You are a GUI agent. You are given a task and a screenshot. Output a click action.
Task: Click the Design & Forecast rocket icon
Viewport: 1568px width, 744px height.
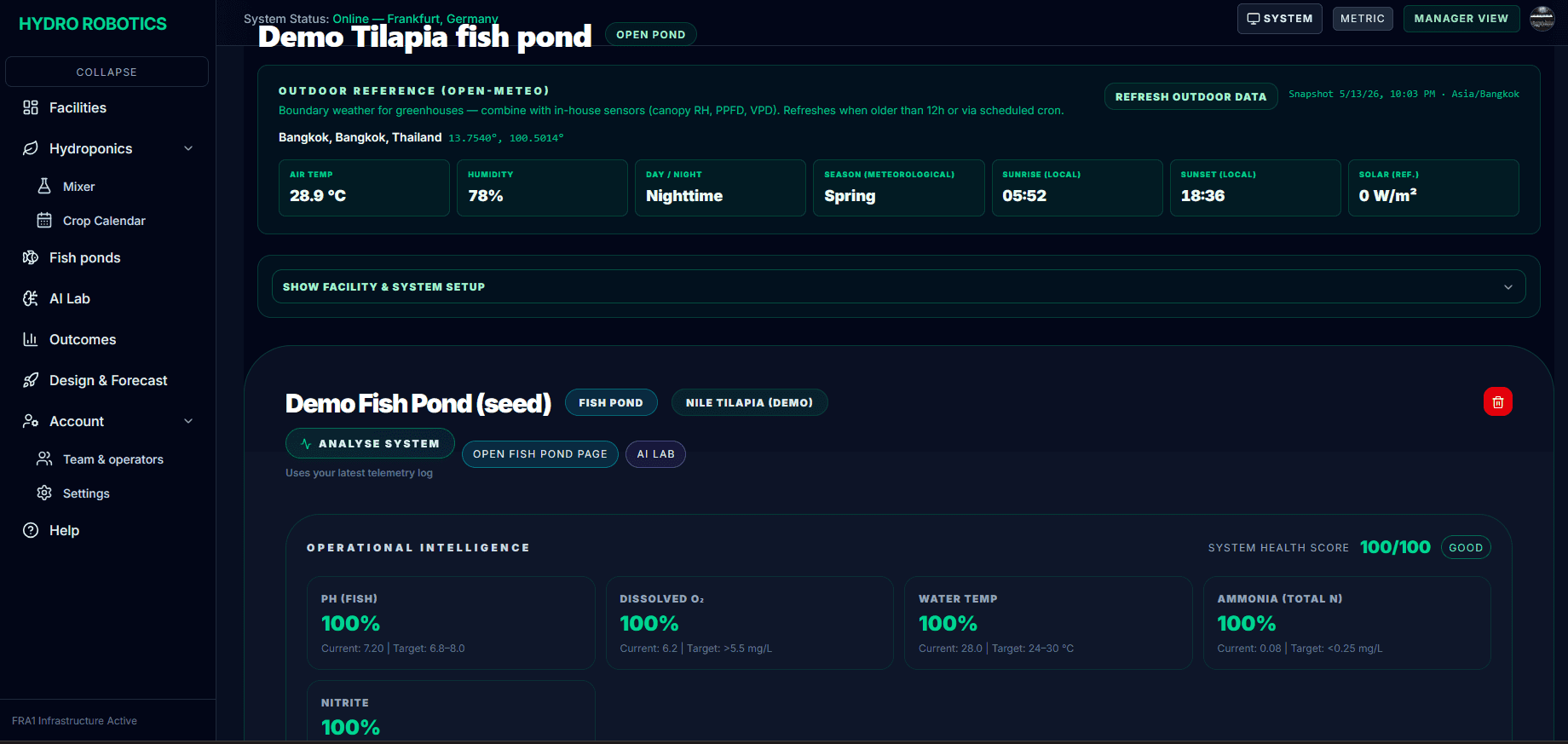pos(31,380)
